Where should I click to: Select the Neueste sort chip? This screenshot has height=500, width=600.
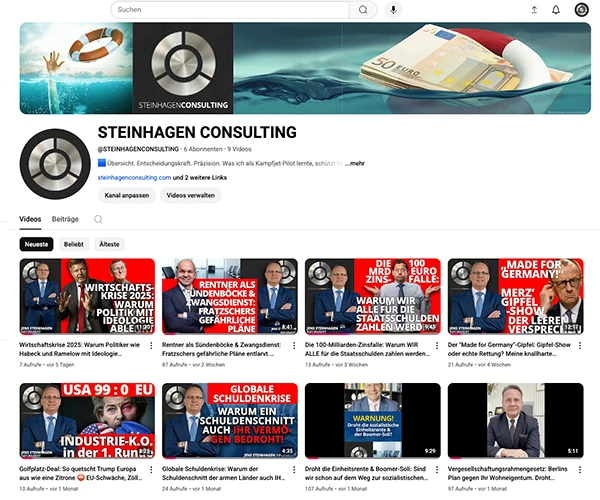36,244
